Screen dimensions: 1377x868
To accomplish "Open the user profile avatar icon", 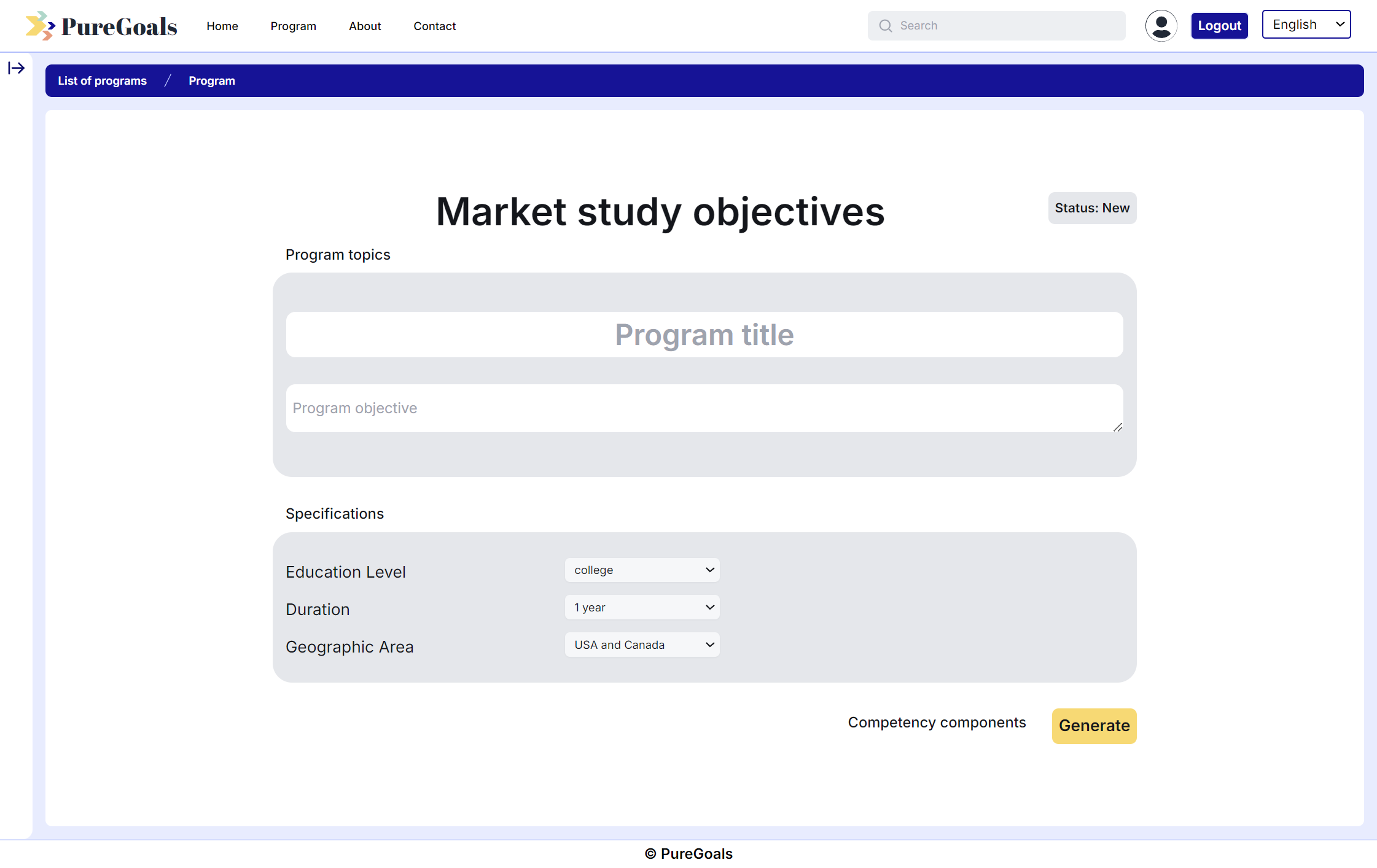I will tap(1160, 26).
